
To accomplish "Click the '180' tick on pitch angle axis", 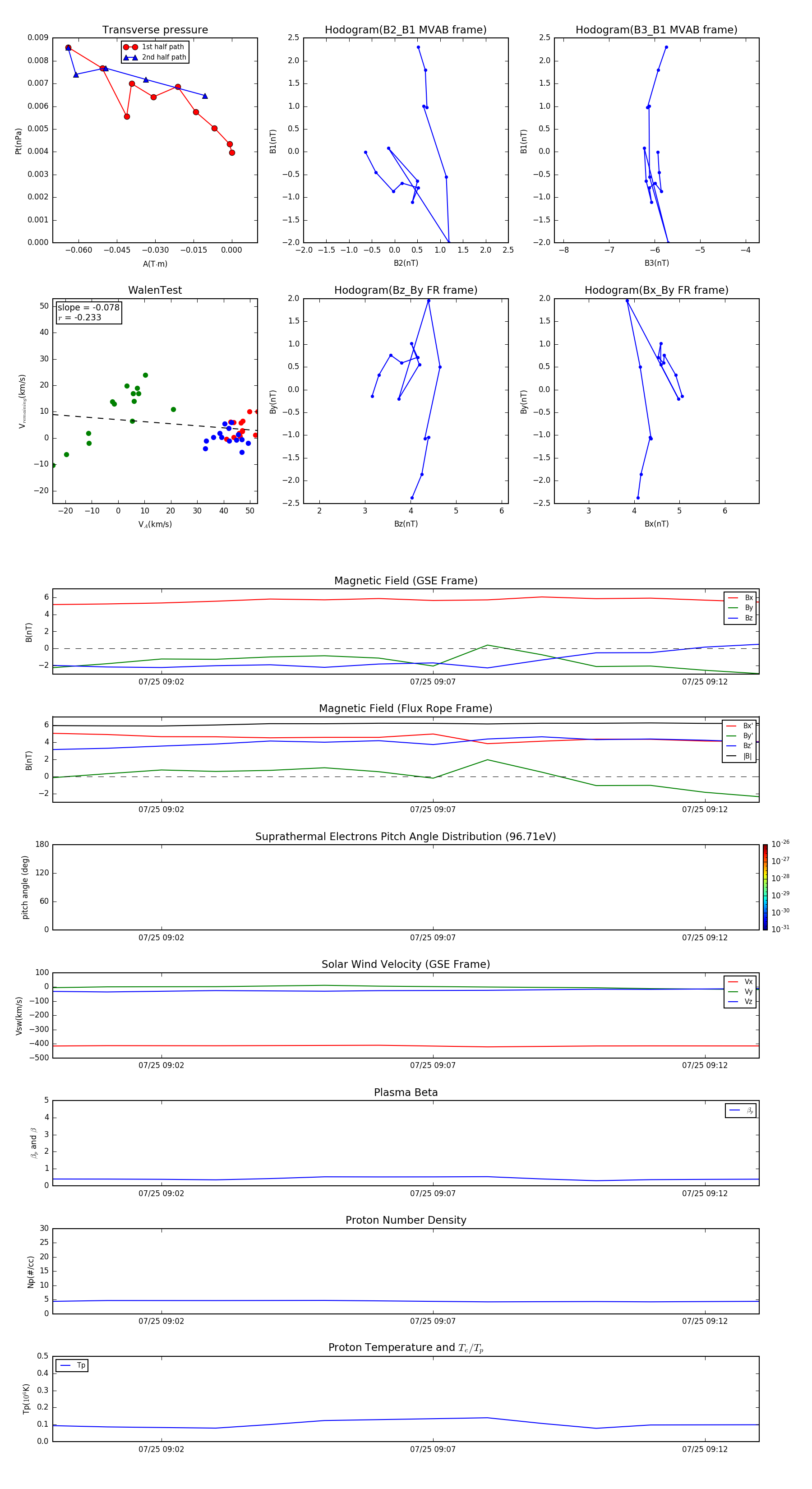I will point(42,845).
